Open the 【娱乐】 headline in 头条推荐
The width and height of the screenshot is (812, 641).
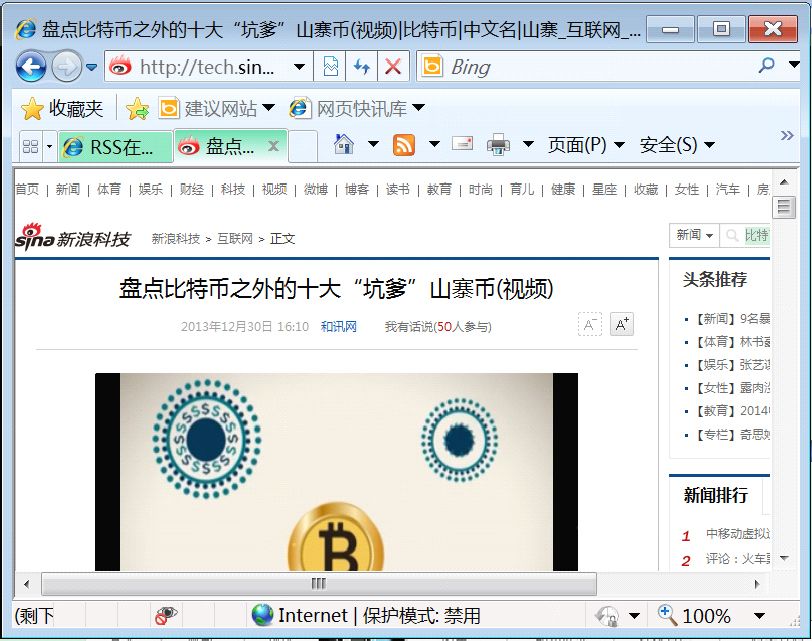[731, 365]
